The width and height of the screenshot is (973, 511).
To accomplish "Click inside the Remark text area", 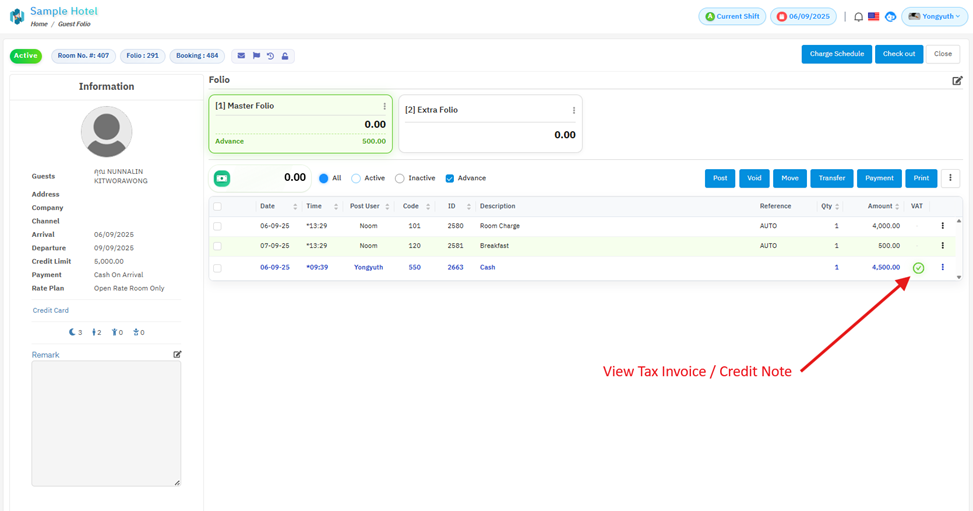I will [106, 423].
